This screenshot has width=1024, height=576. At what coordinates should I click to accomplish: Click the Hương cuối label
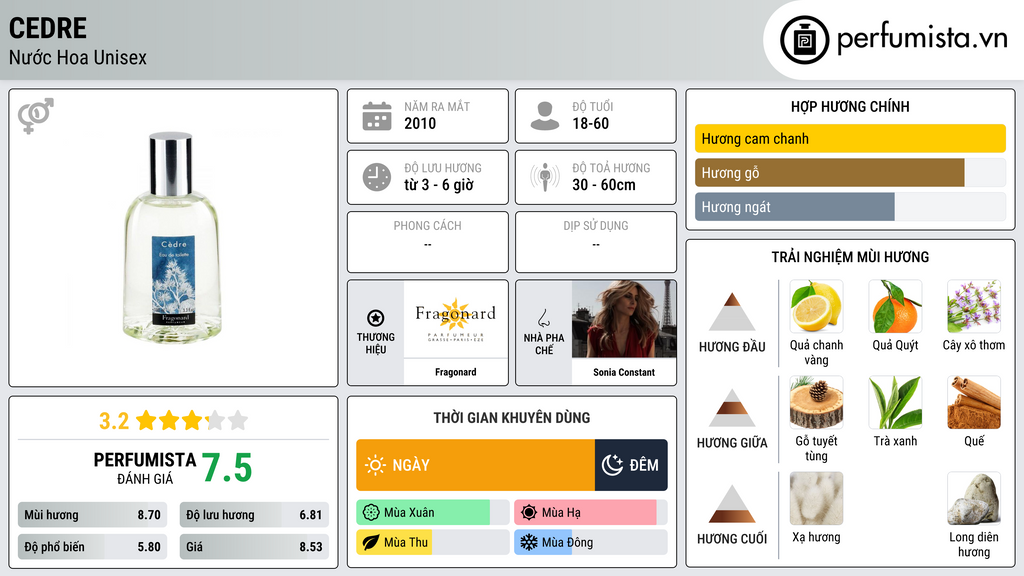(x=732, y=539)
